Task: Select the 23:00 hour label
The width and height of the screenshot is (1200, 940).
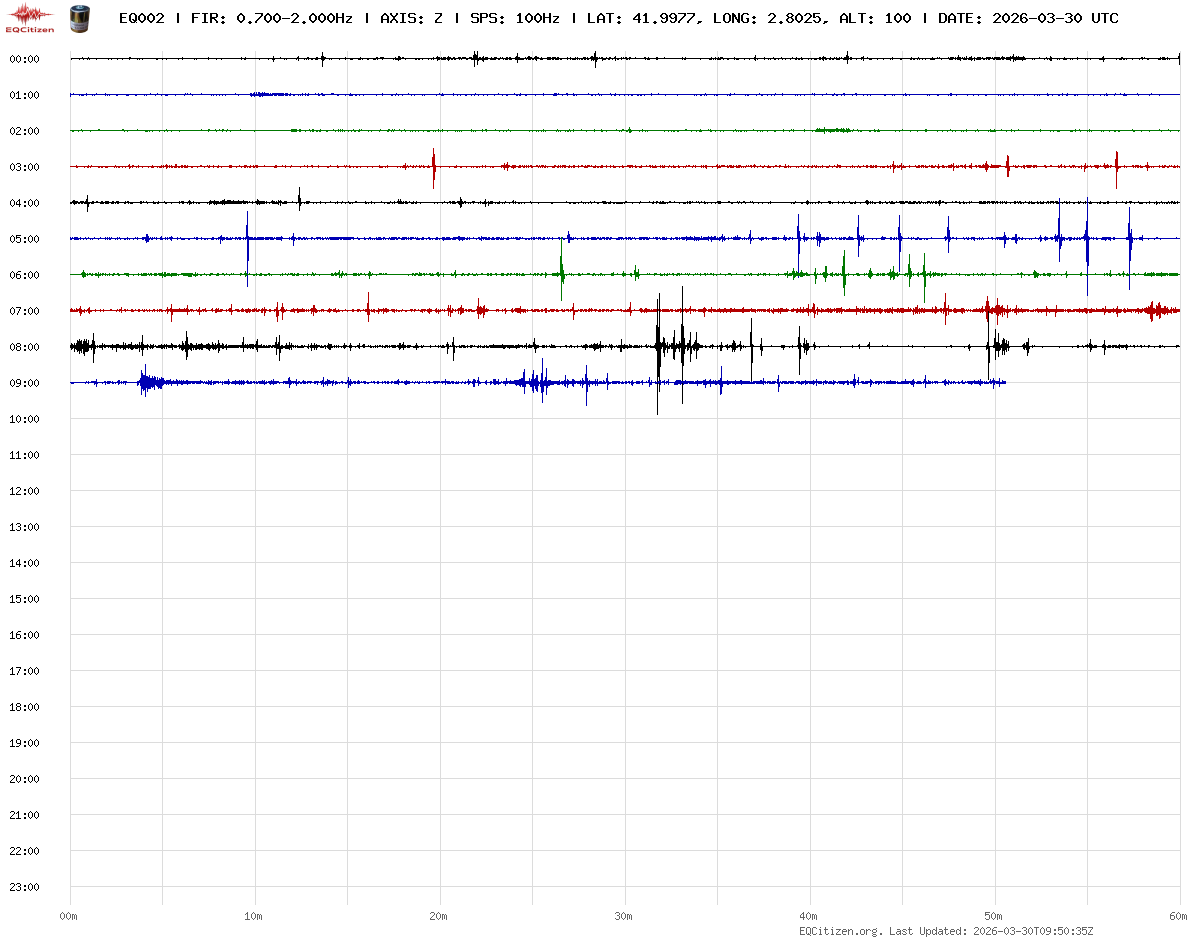Action: (24, 887)
